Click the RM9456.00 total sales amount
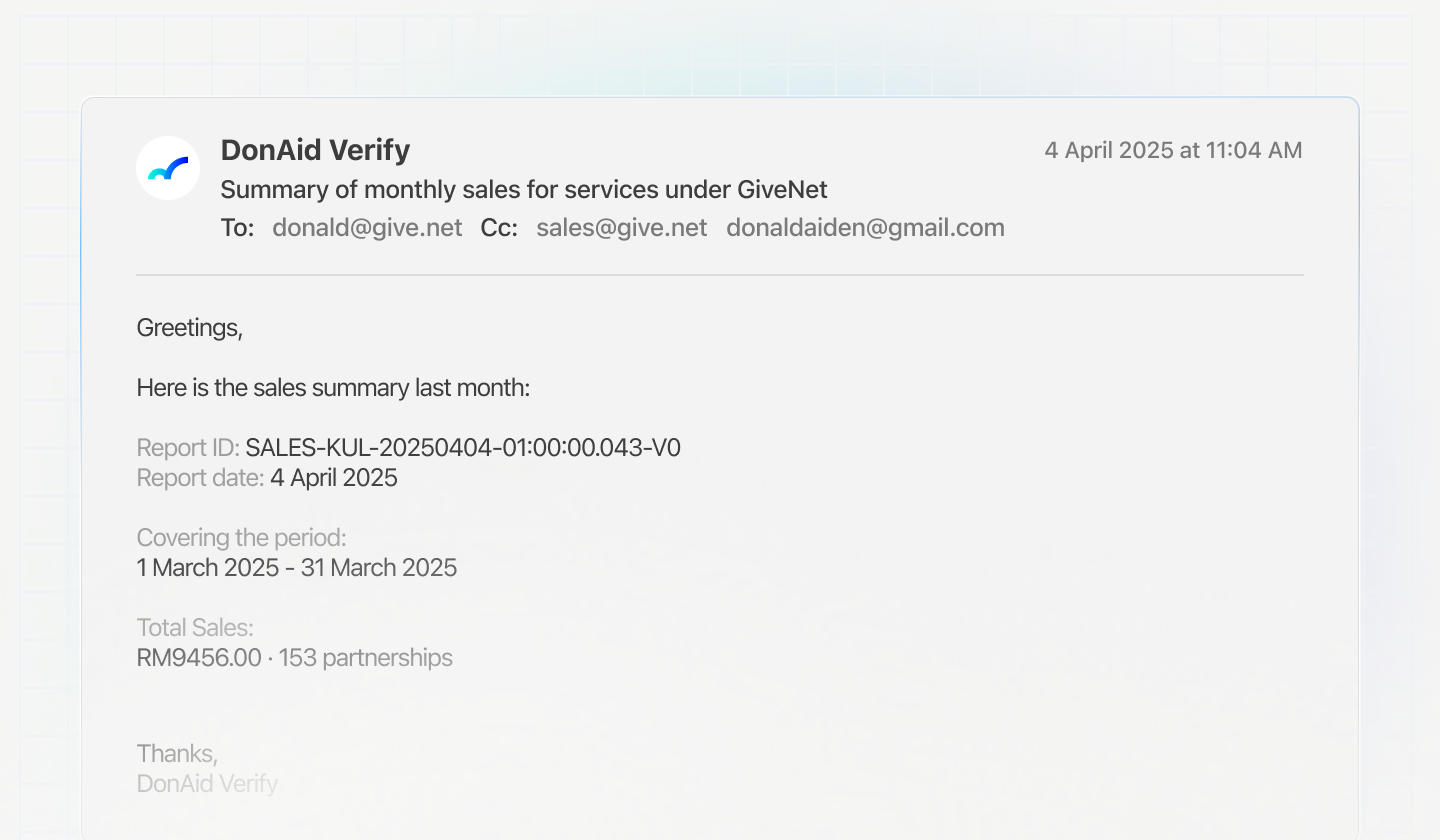 tap(199, 658)
